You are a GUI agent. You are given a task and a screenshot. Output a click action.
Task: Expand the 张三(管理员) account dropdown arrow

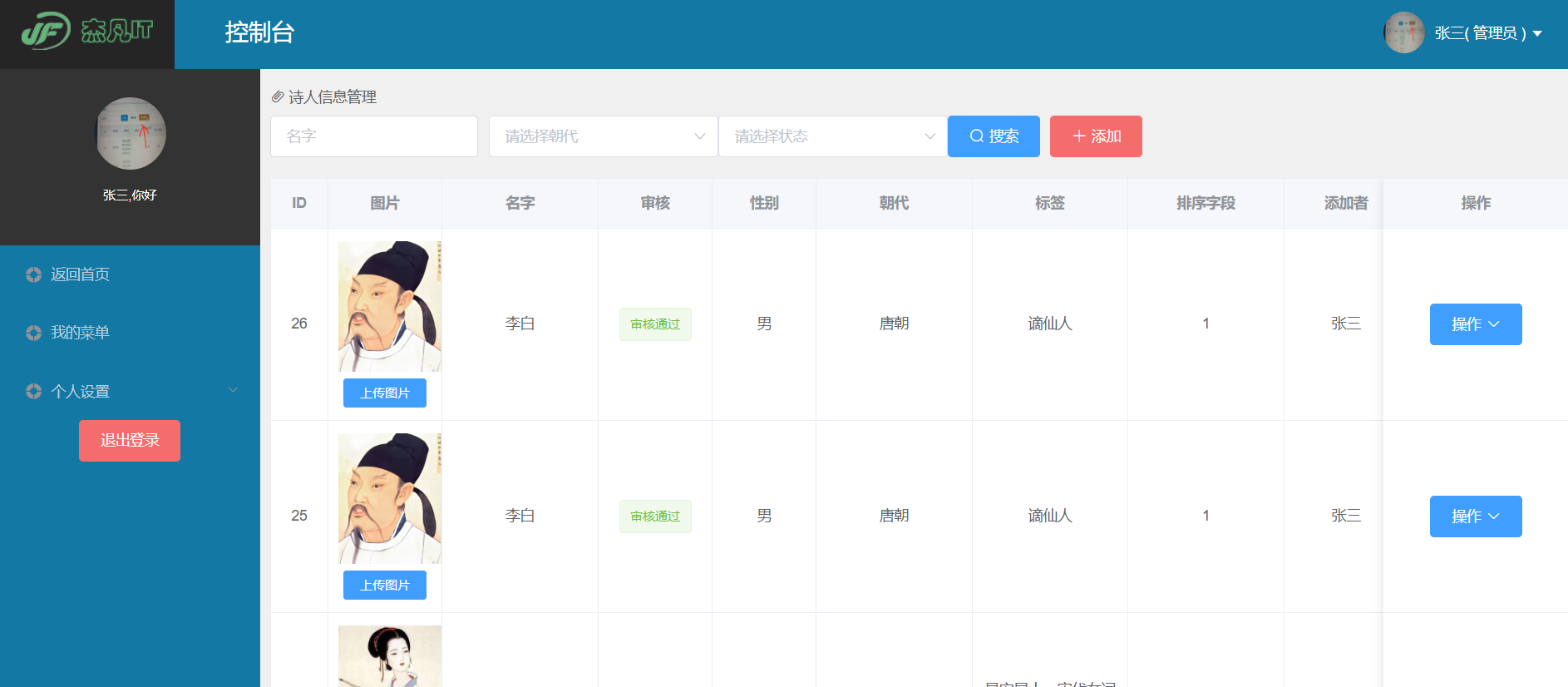1537,34
